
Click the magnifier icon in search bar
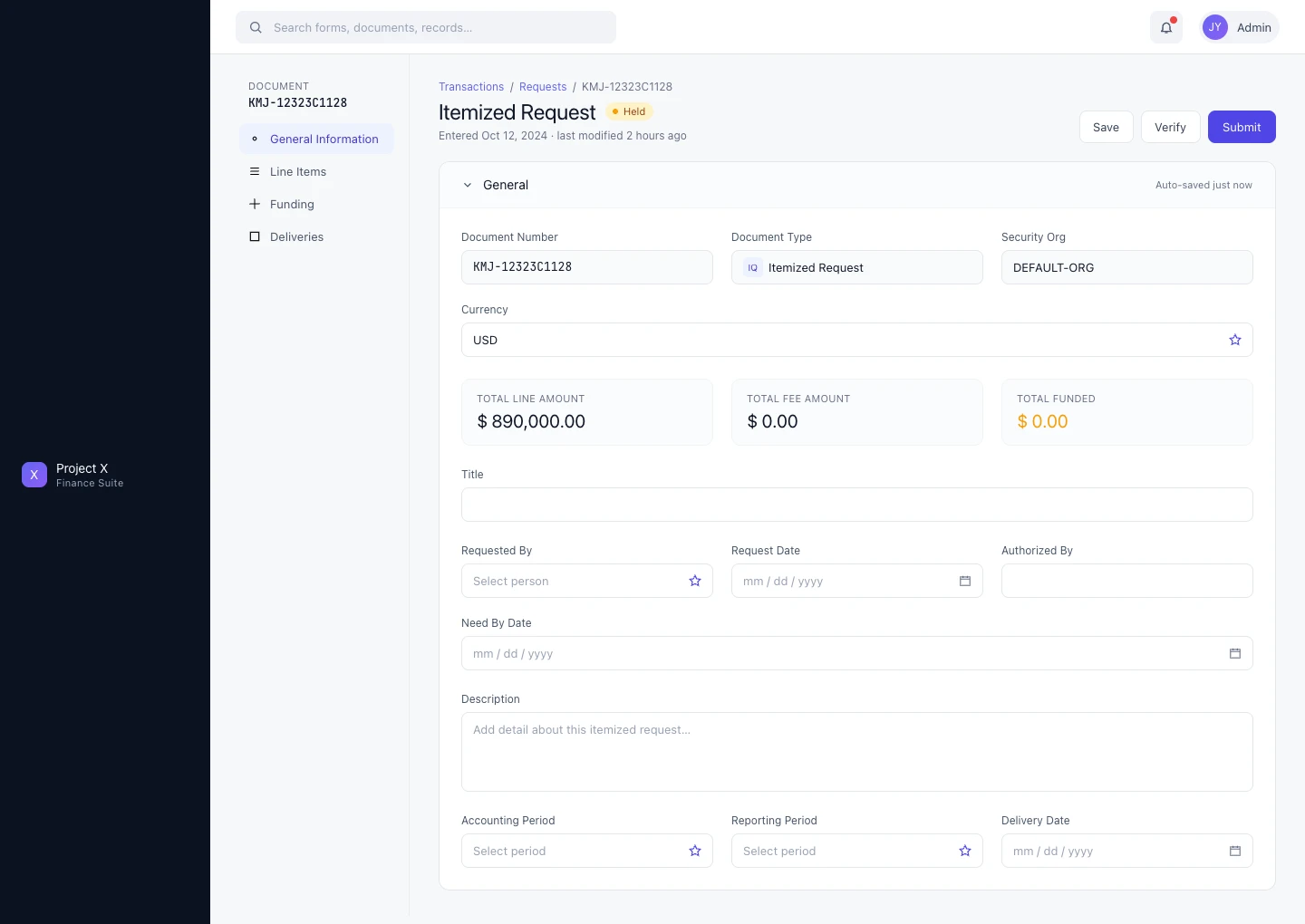(256, 27)
